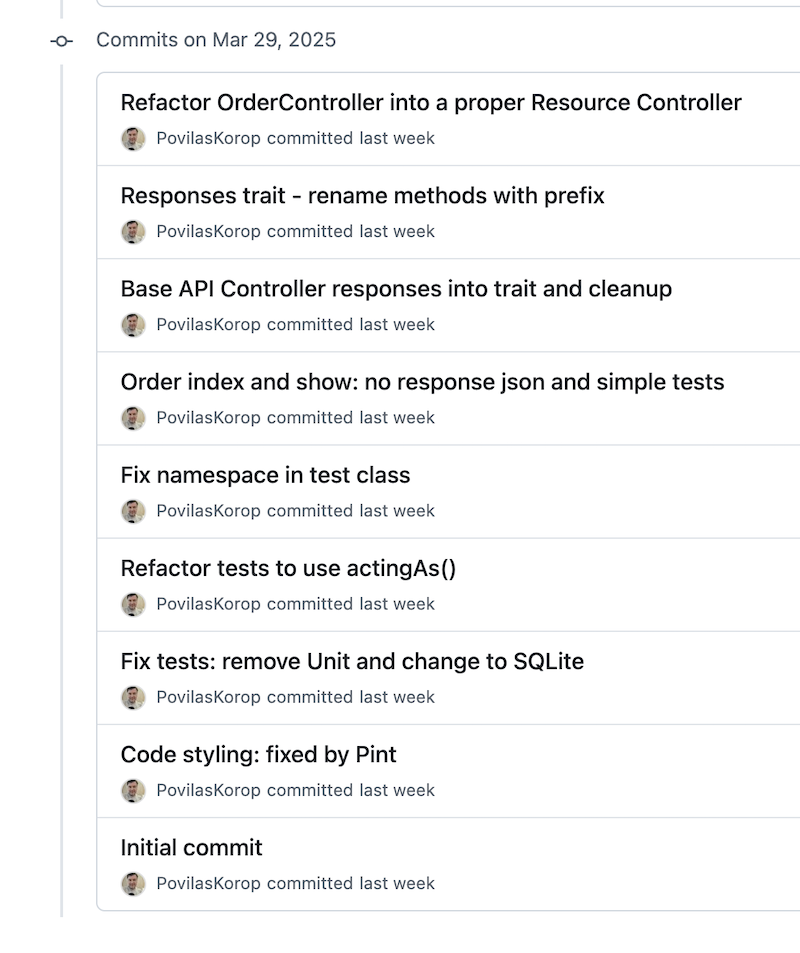Click avatar on Refactor tests actingAs commit

pos(133,604)
